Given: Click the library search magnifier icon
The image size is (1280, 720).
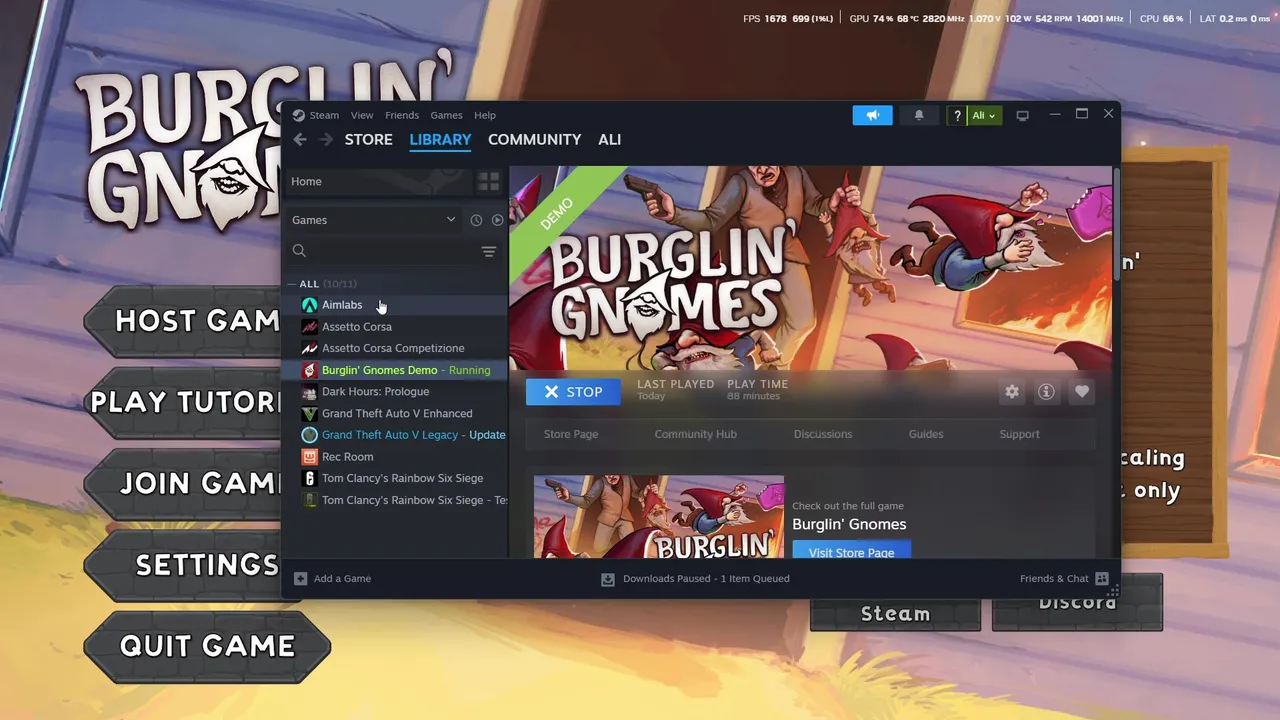Looking at the screenshot, I should [299, 251].
